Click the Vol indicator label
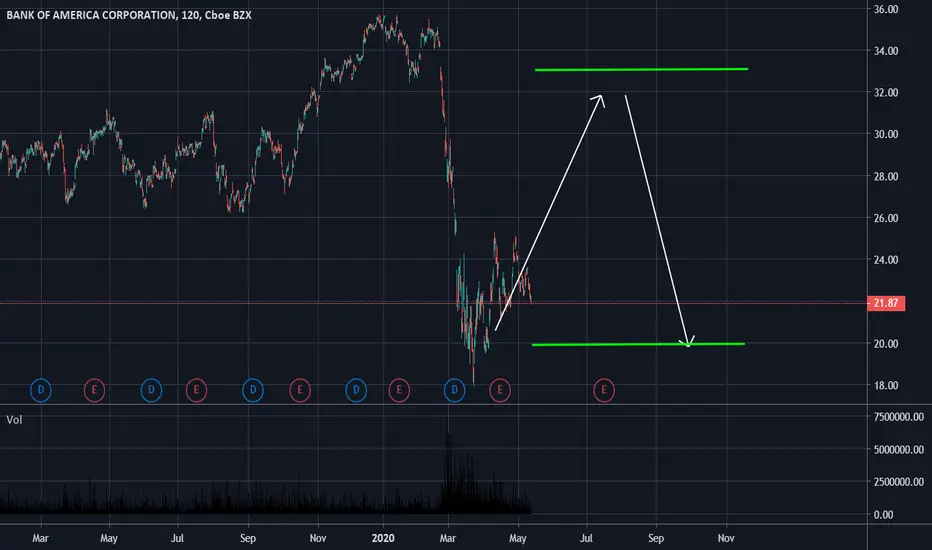This screenshot has width=932, height=550. [x=14, y=420]
